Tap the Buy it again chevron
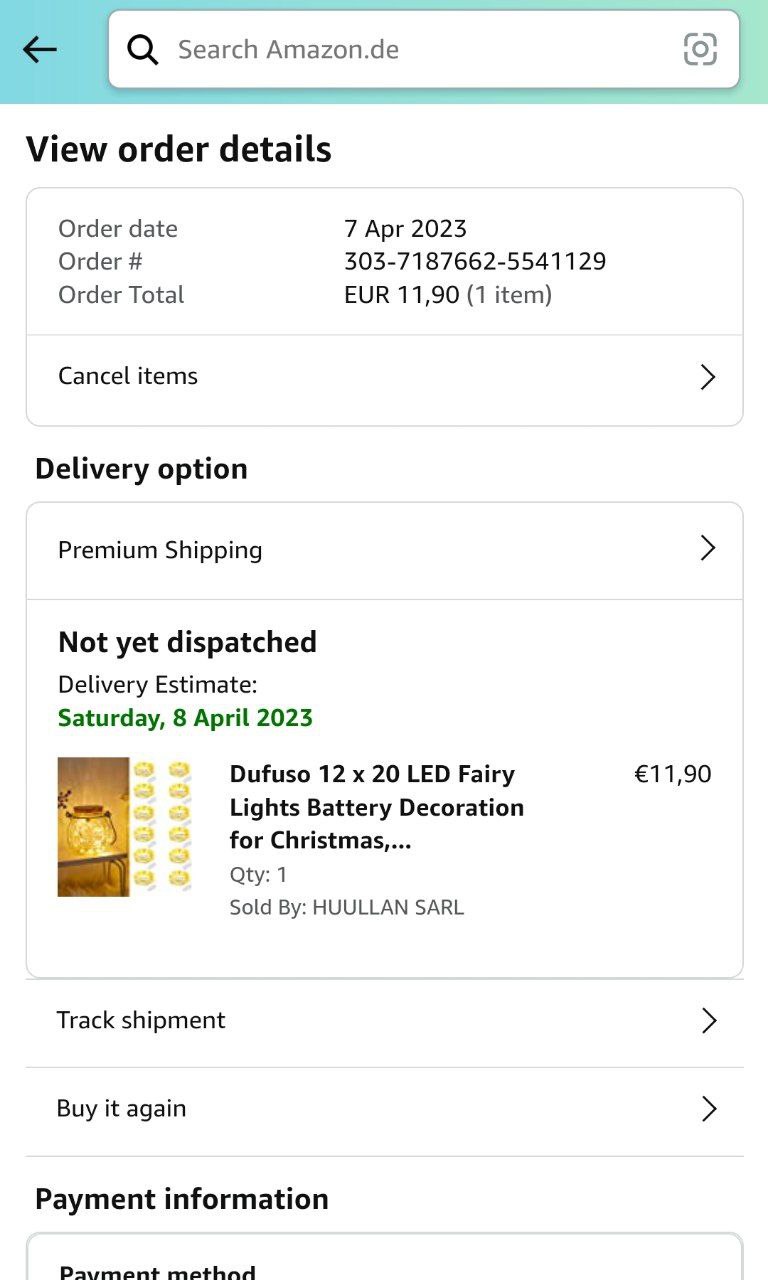Viewport: 768px width, 1280px height. pyautogui.click(x=709, y=1109)
